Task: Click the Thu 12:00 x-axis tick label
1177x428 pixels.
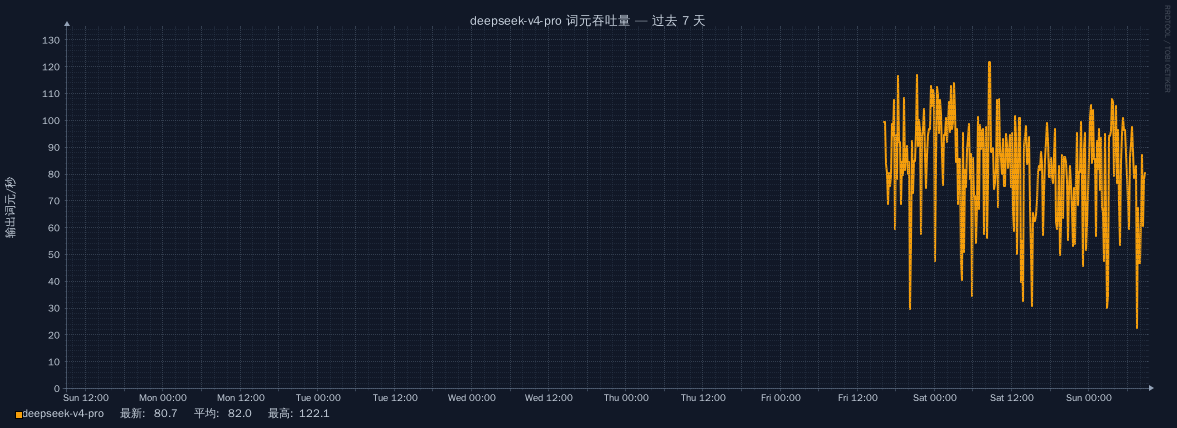Action: click(703, 398)
